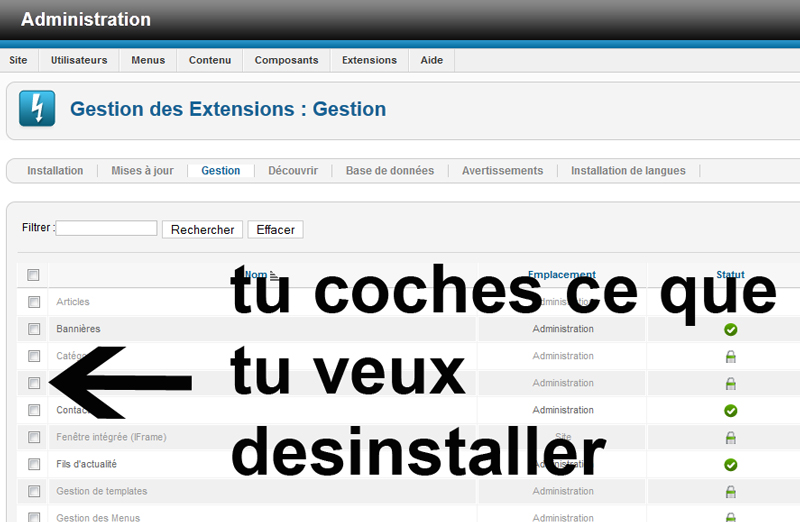
Task: Enable the Gestion de templates checkbox
Action: click(34, 491)
